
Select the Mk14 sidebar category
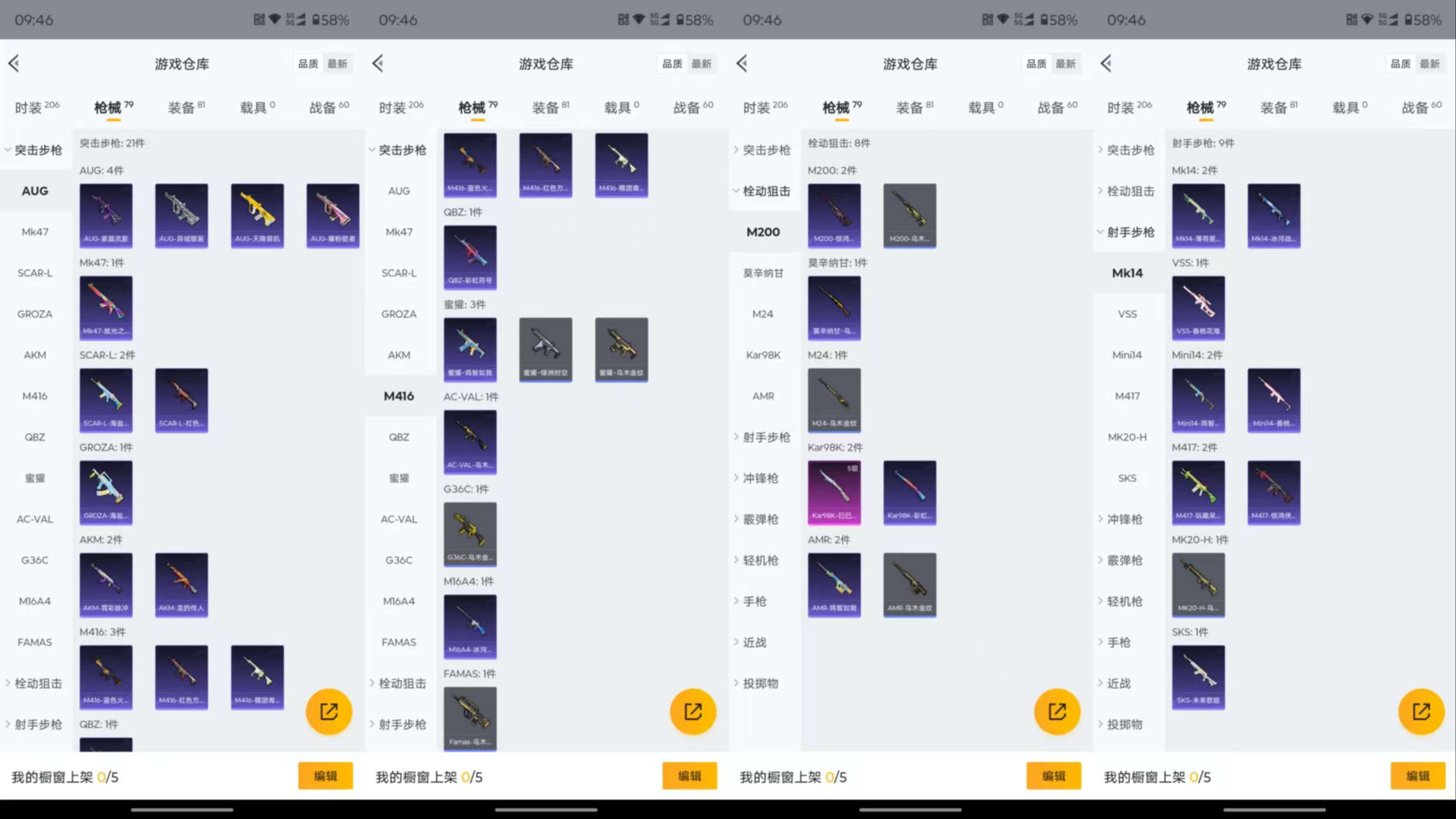[1127, 273]
